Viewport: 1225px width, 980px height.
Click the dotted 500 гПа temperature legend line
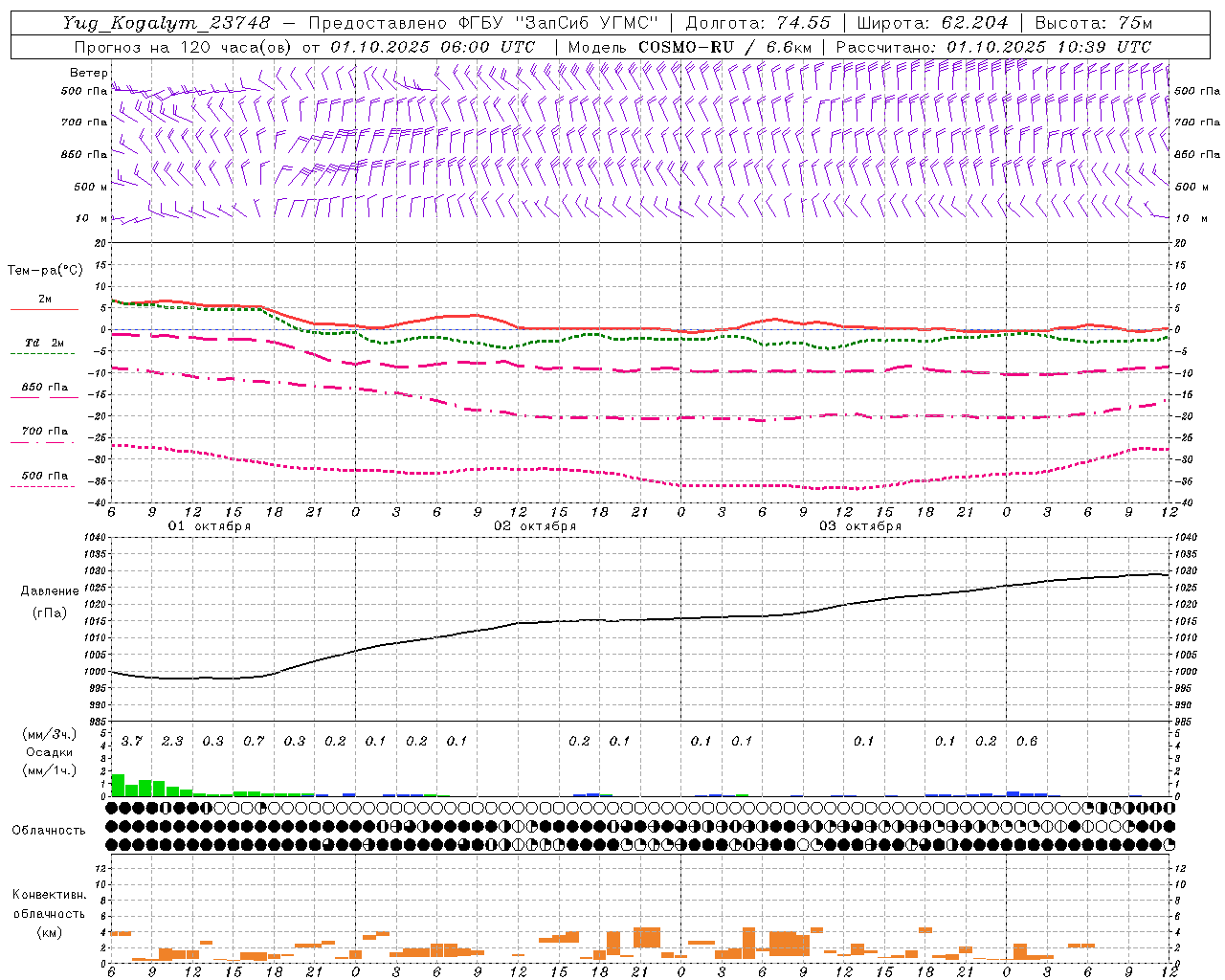click(x=42, y=486)
